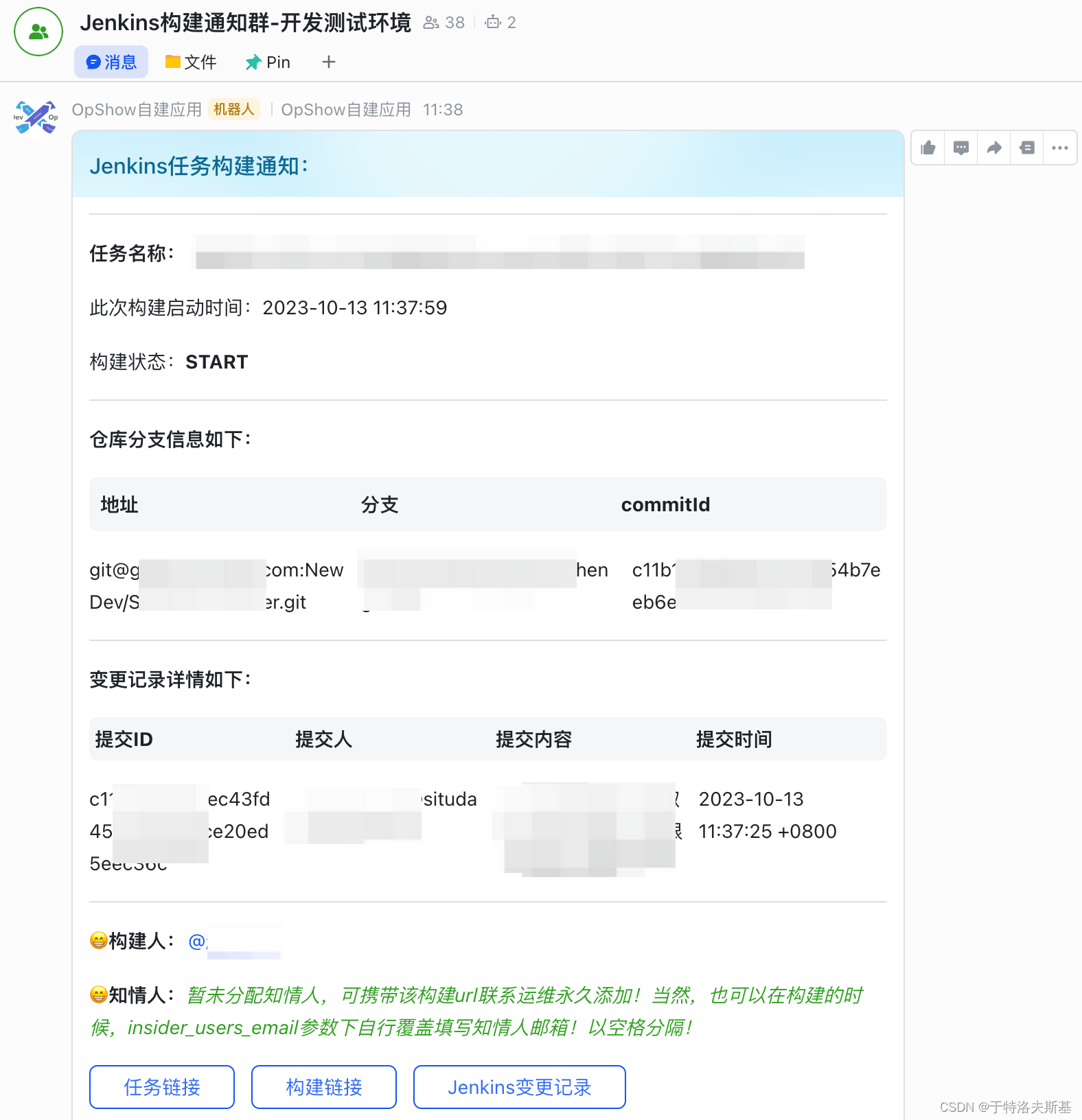Click the OpShow自建应用 sender name
Image resolution: width=1082 pixels, height=1120 pixels.
(x=137, y=110)
